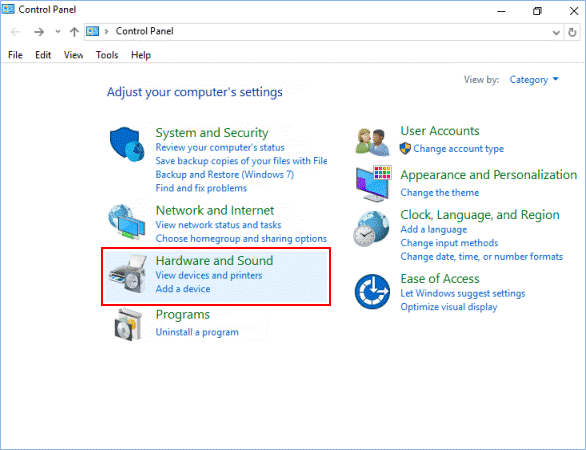This screenshot has height=450, width=586.
Task: Click Add a device link
Action: pos(183,289)
